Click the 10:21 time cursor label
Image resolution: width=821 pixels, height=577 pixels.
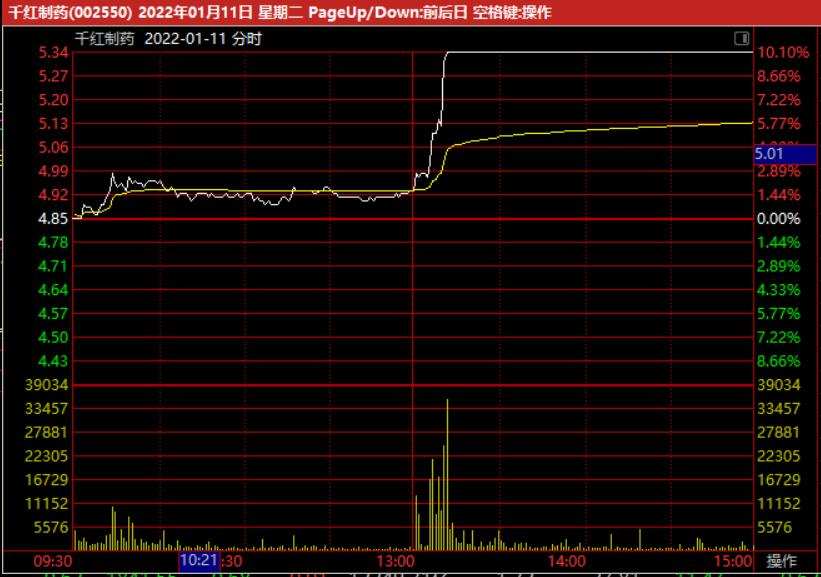[x=198, y=561]
